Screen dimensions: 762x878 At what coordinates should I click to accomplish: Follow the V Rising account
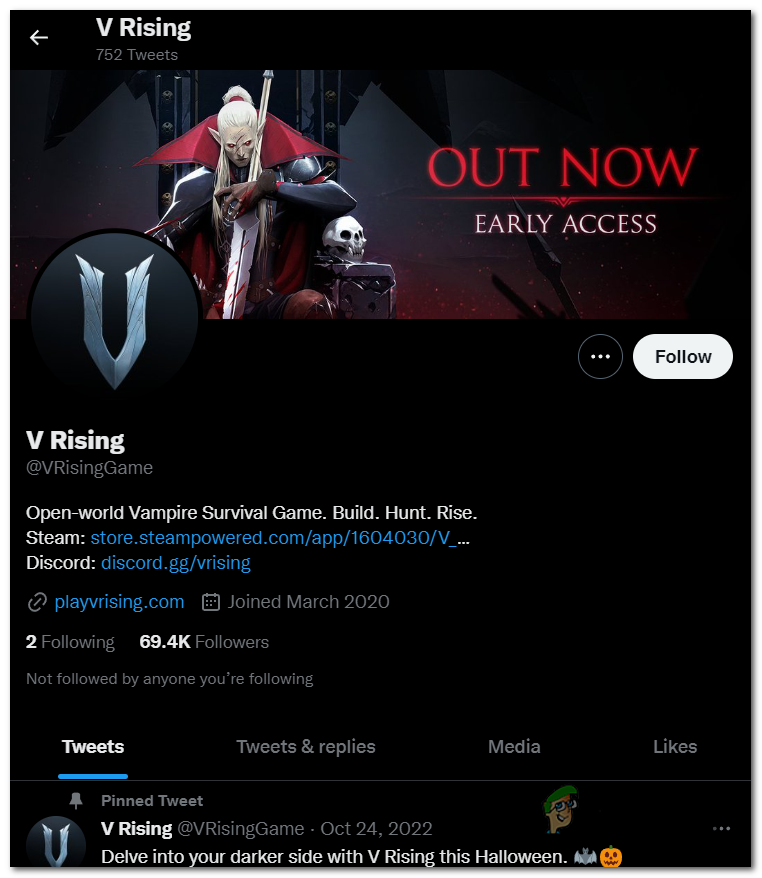[682, 357]
